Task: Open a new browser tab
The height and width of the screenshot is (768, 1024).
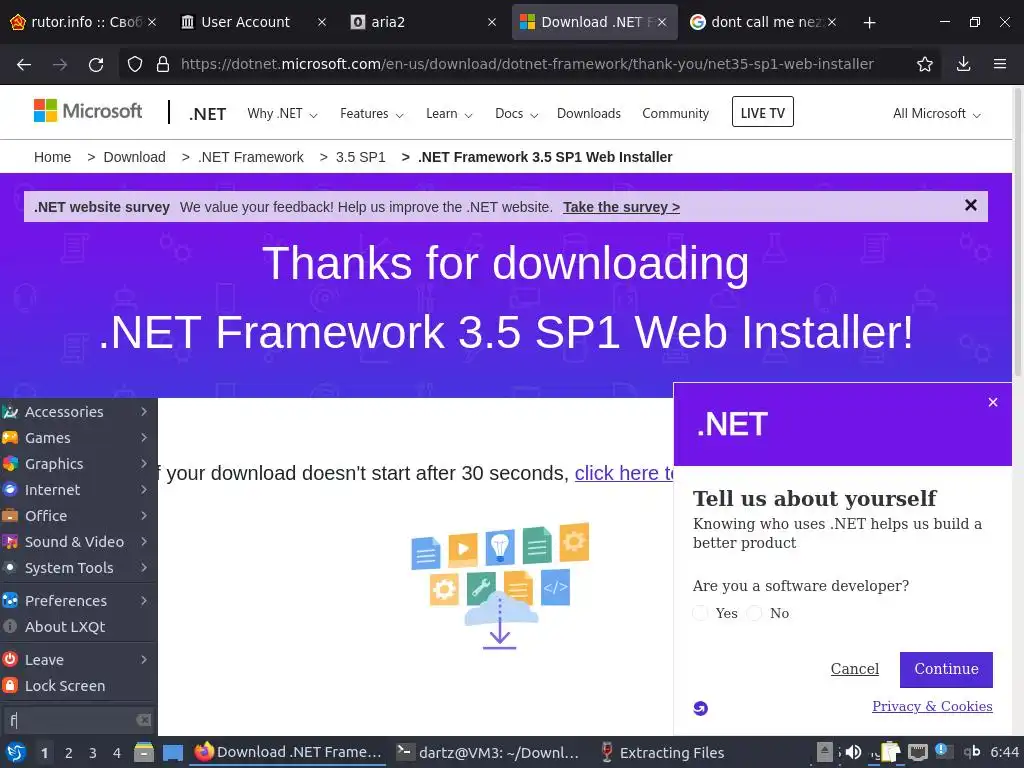Action: click(x=869, y=23)
